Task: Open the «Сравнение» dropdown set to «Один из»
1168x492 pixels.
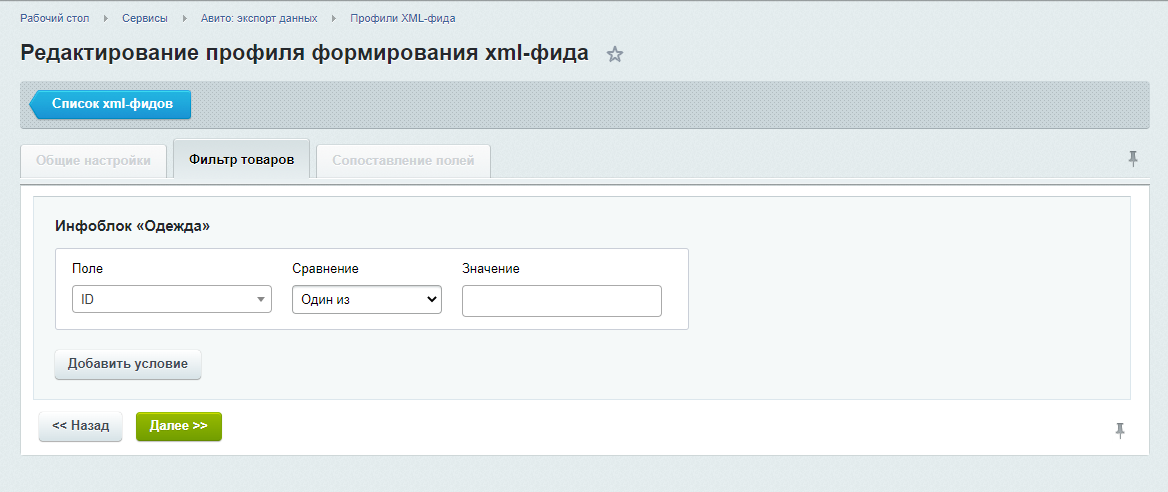Action: [367, 299]
